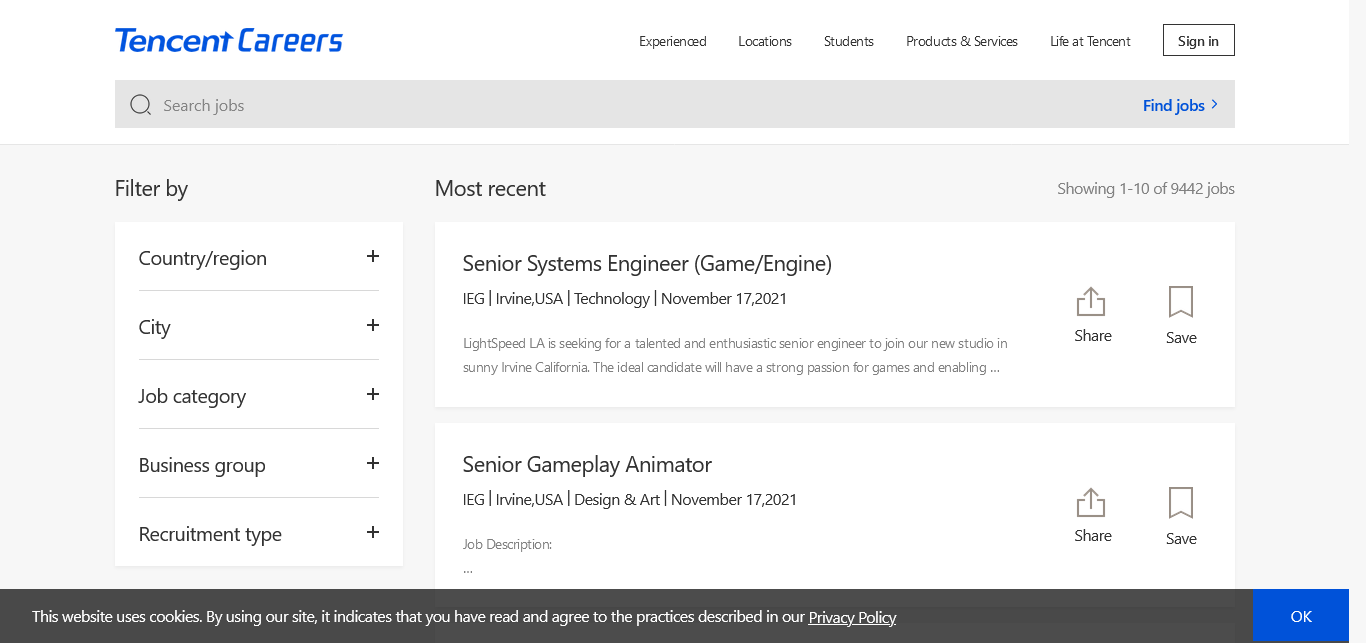
Task: Click the Sign in button
Action: [1198, 41]
